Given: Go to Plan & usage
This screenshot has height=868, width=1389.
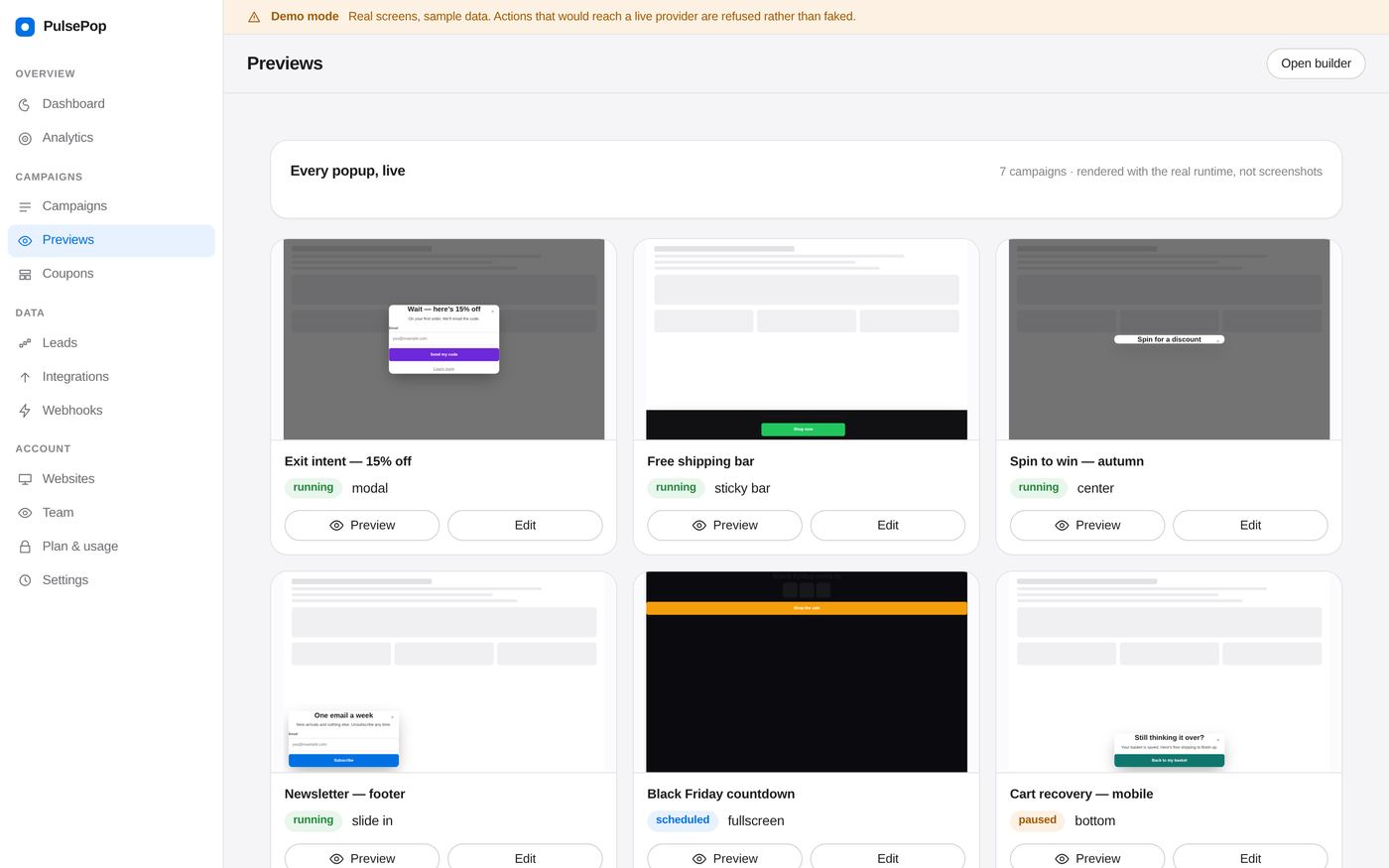Looking at the screenshot, I should click(x=111, y=547).
